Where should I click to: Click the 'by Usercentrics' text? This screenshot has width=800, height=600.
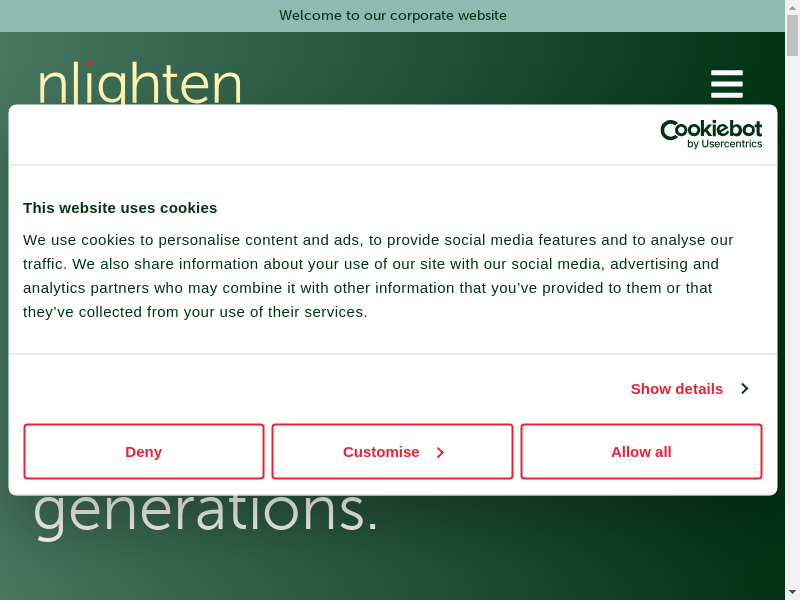(725, 145)
